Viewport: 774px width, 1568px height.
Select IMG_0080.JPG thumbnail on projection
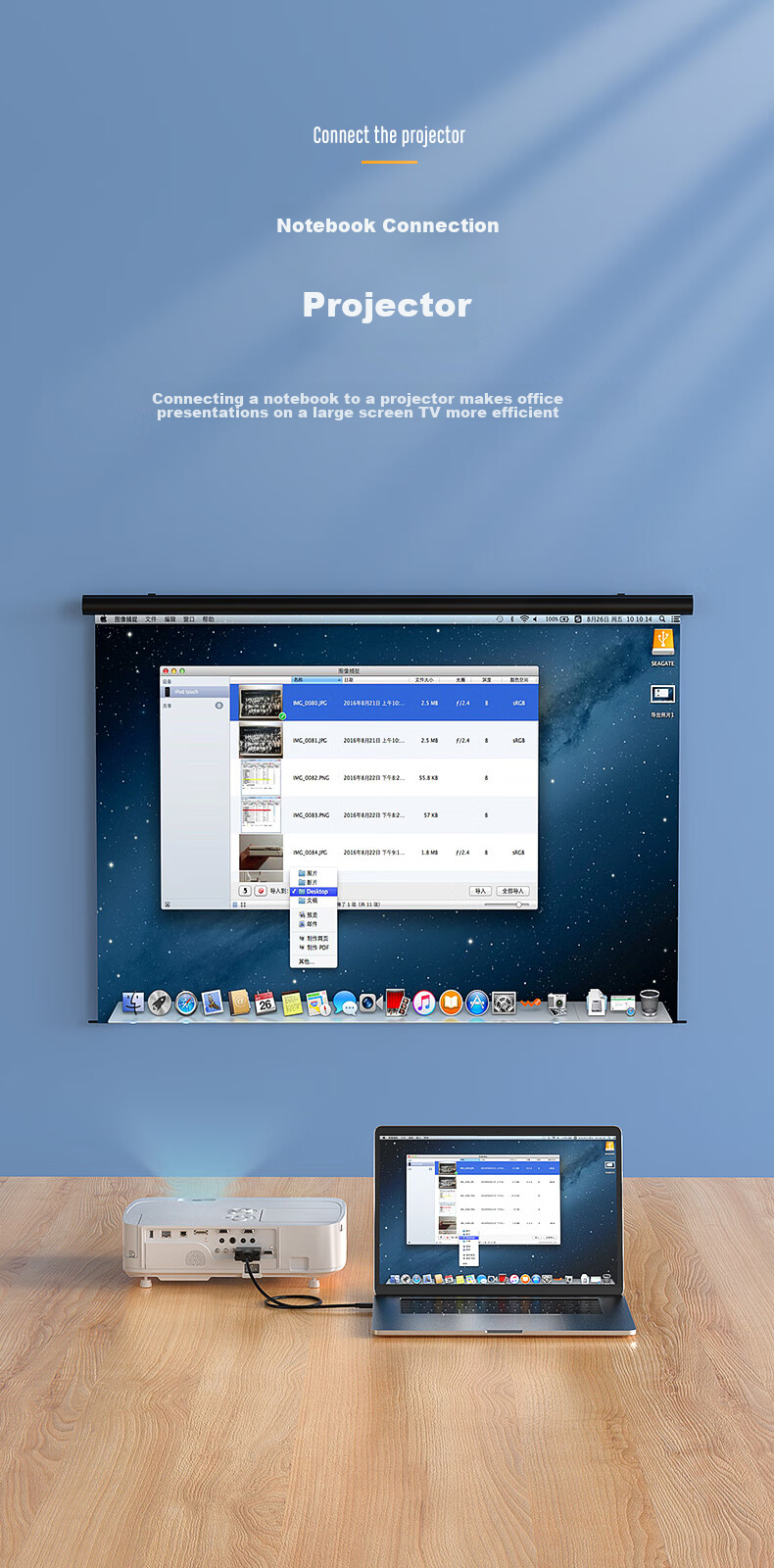pos(261,703)
